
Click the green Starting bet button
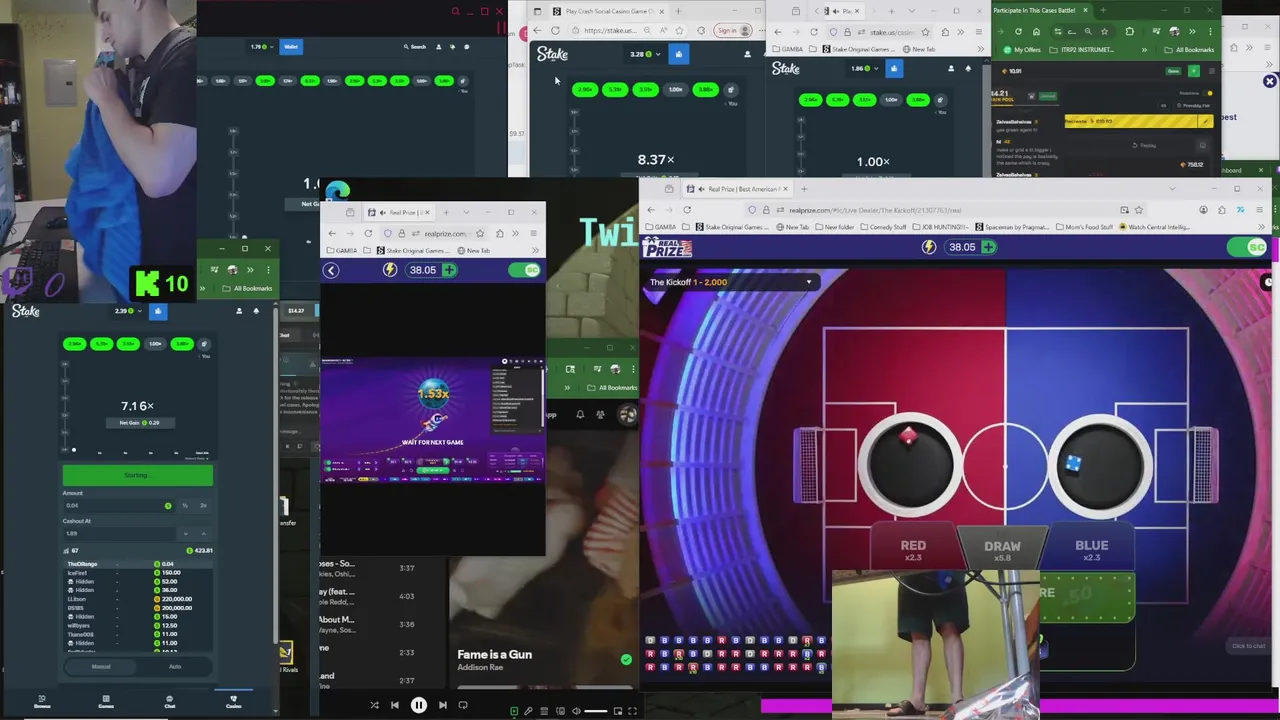tap(137, 475)
